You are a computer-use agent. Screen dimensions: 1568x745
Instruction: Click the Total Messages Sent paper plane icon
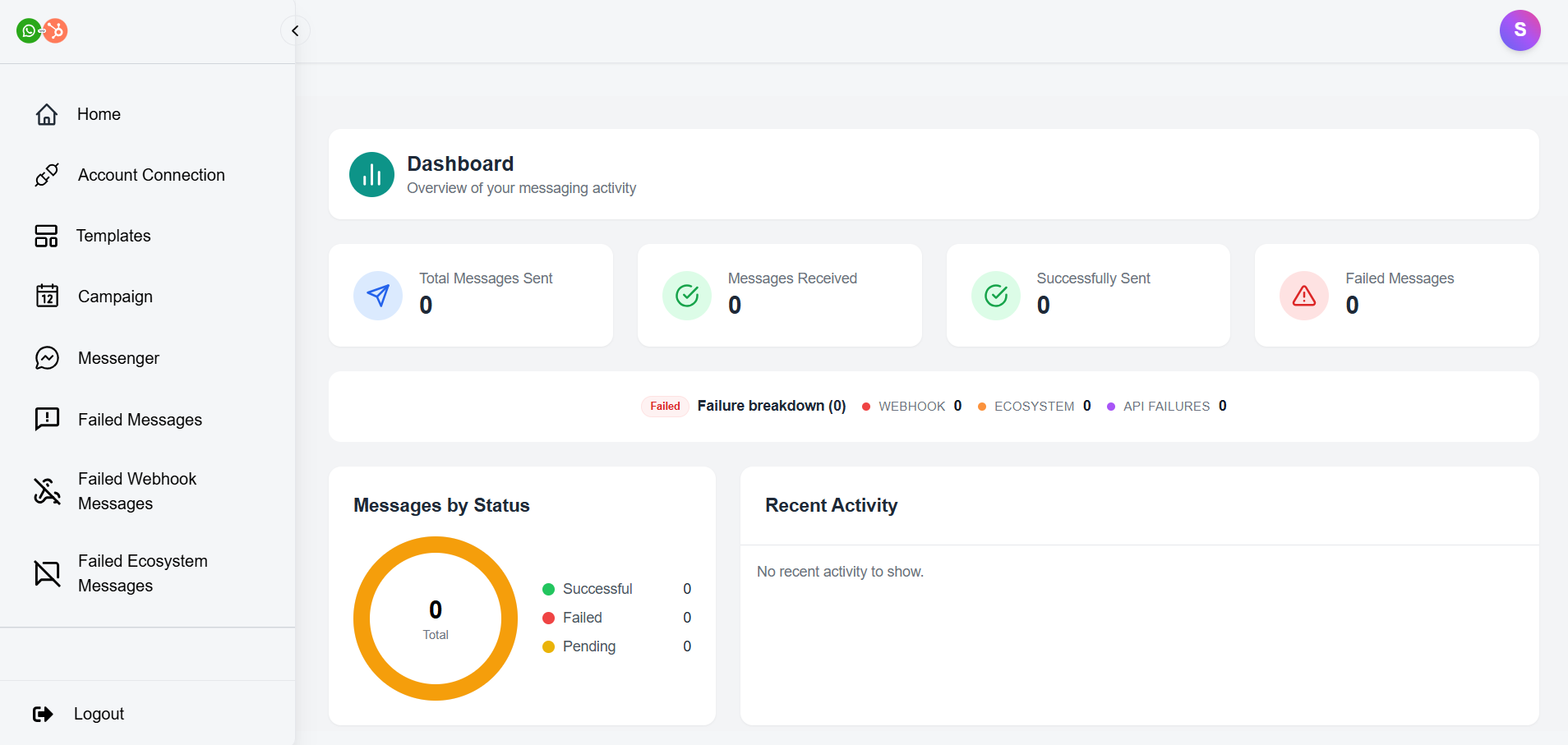(x=378, y=296)
